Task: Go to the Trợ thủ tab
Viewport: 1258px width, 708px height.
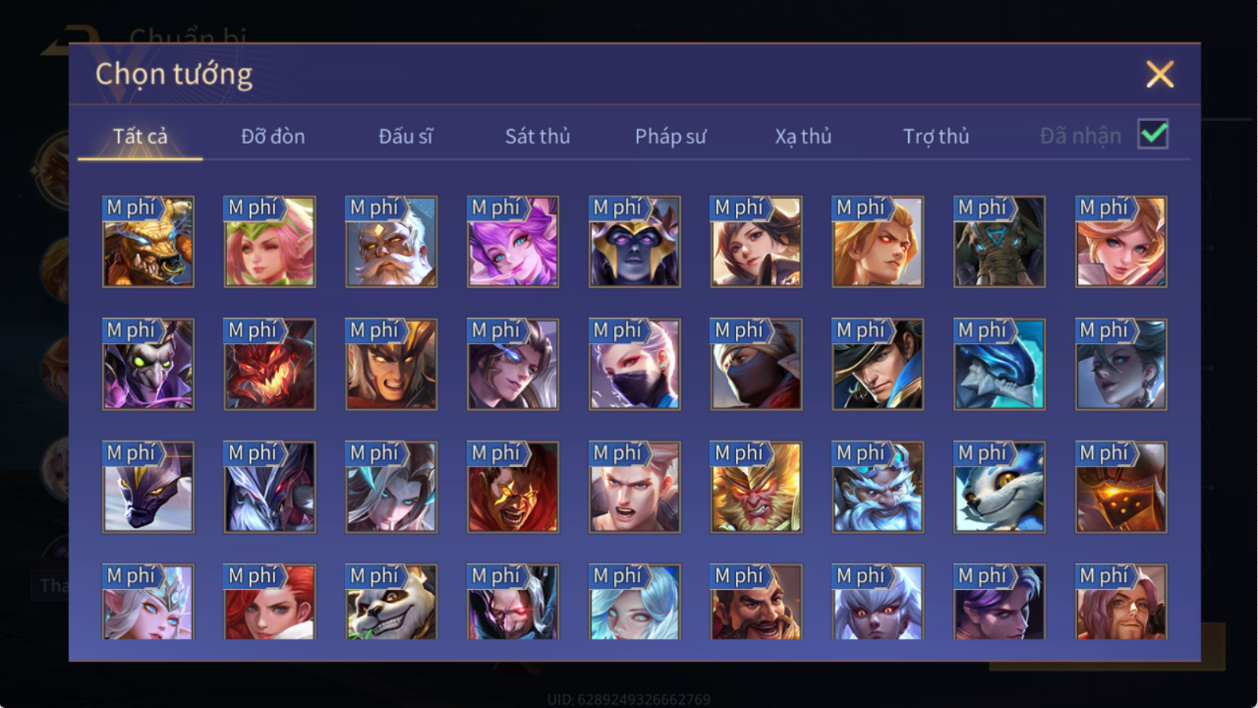Action: coord(936,136)
